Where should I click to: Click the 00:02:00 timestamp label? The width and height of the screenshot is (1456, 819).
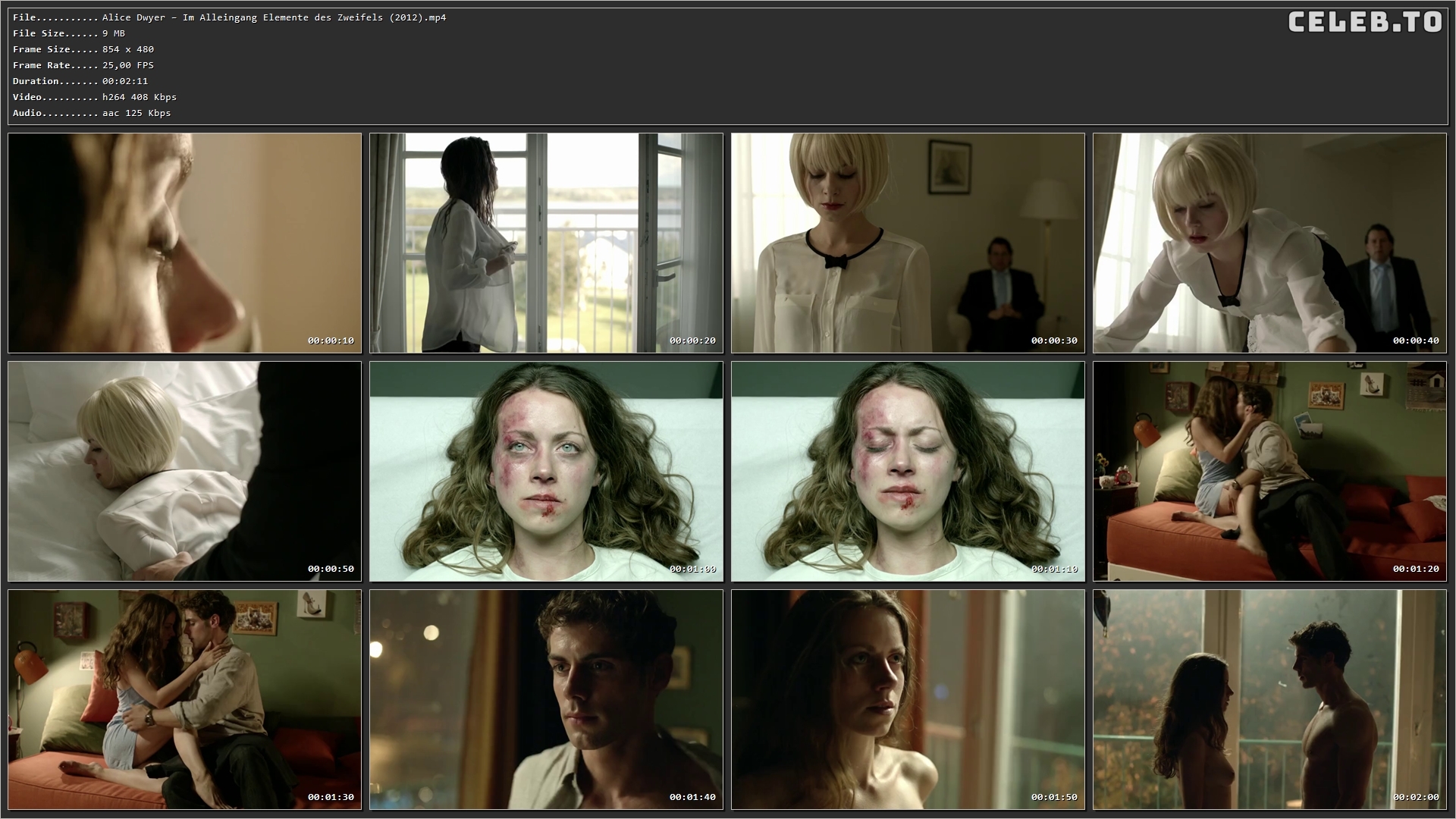point(1416,797)
